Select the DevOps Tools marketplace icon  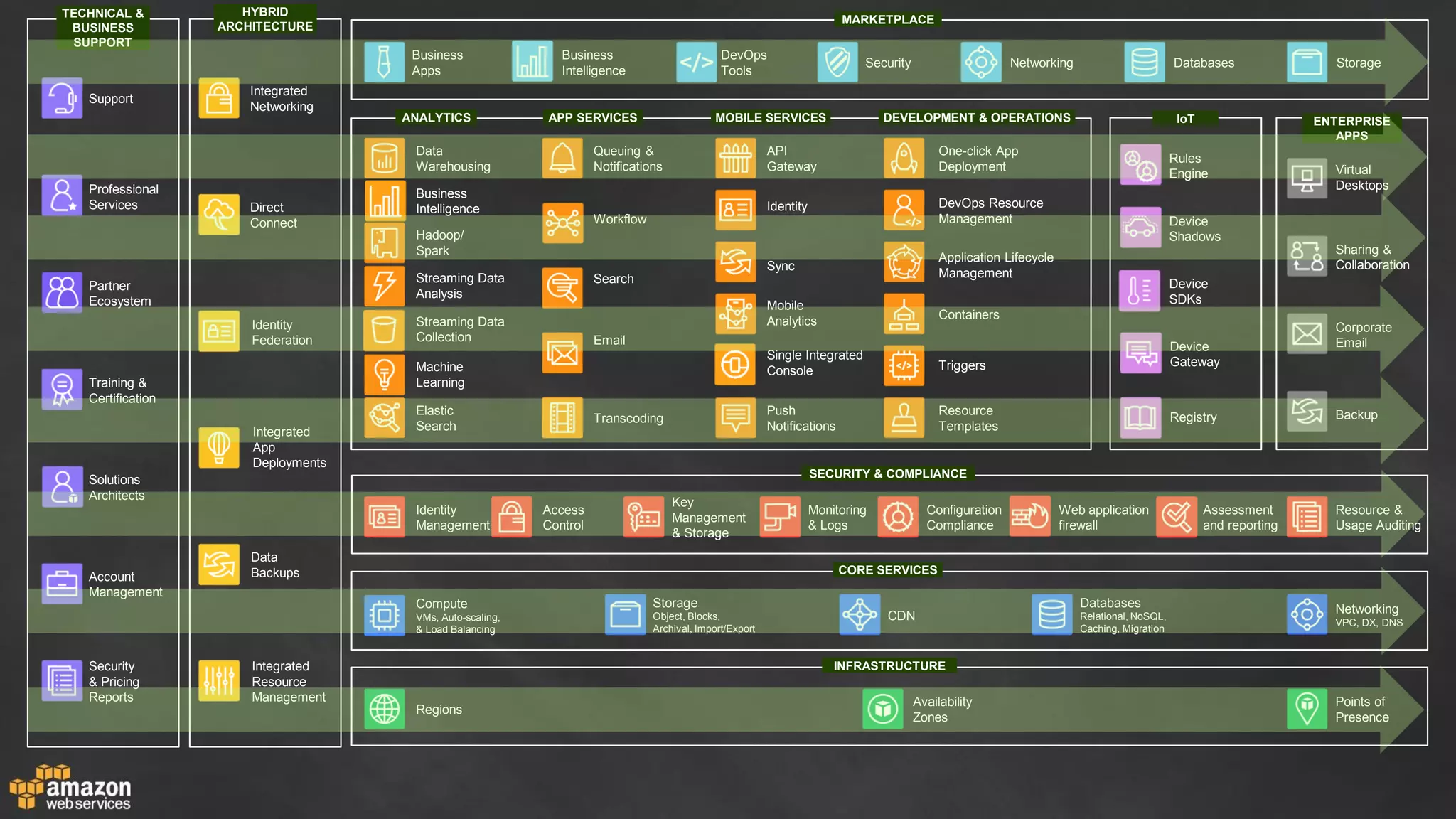pyautogui.click(x=696, y=63)
